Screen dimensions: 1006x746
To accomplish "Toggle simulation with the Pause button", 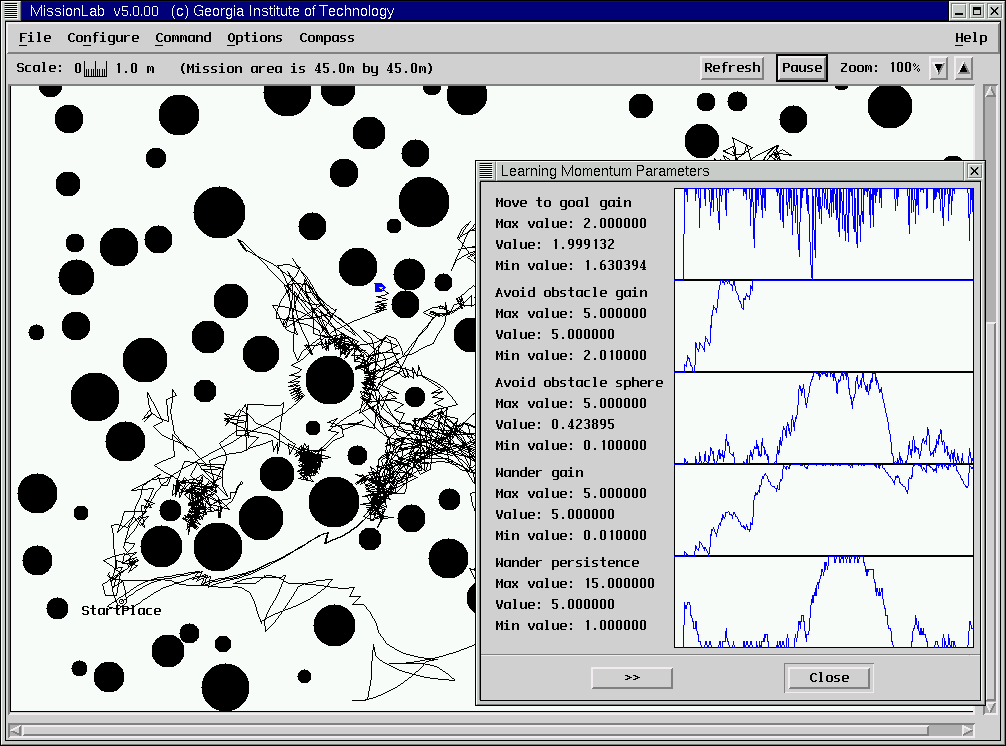I will [x=802, y=68].
